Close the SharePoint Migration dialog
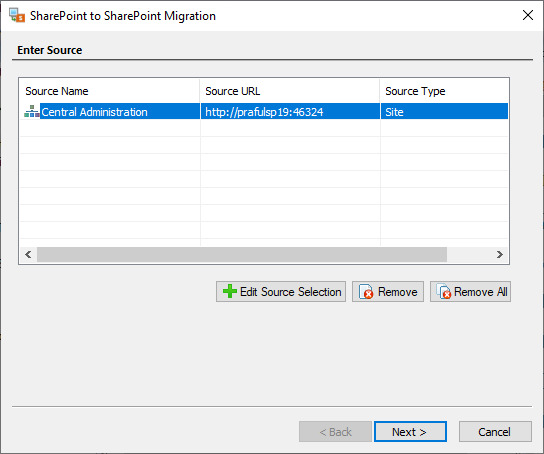 [x=528, y=15]
